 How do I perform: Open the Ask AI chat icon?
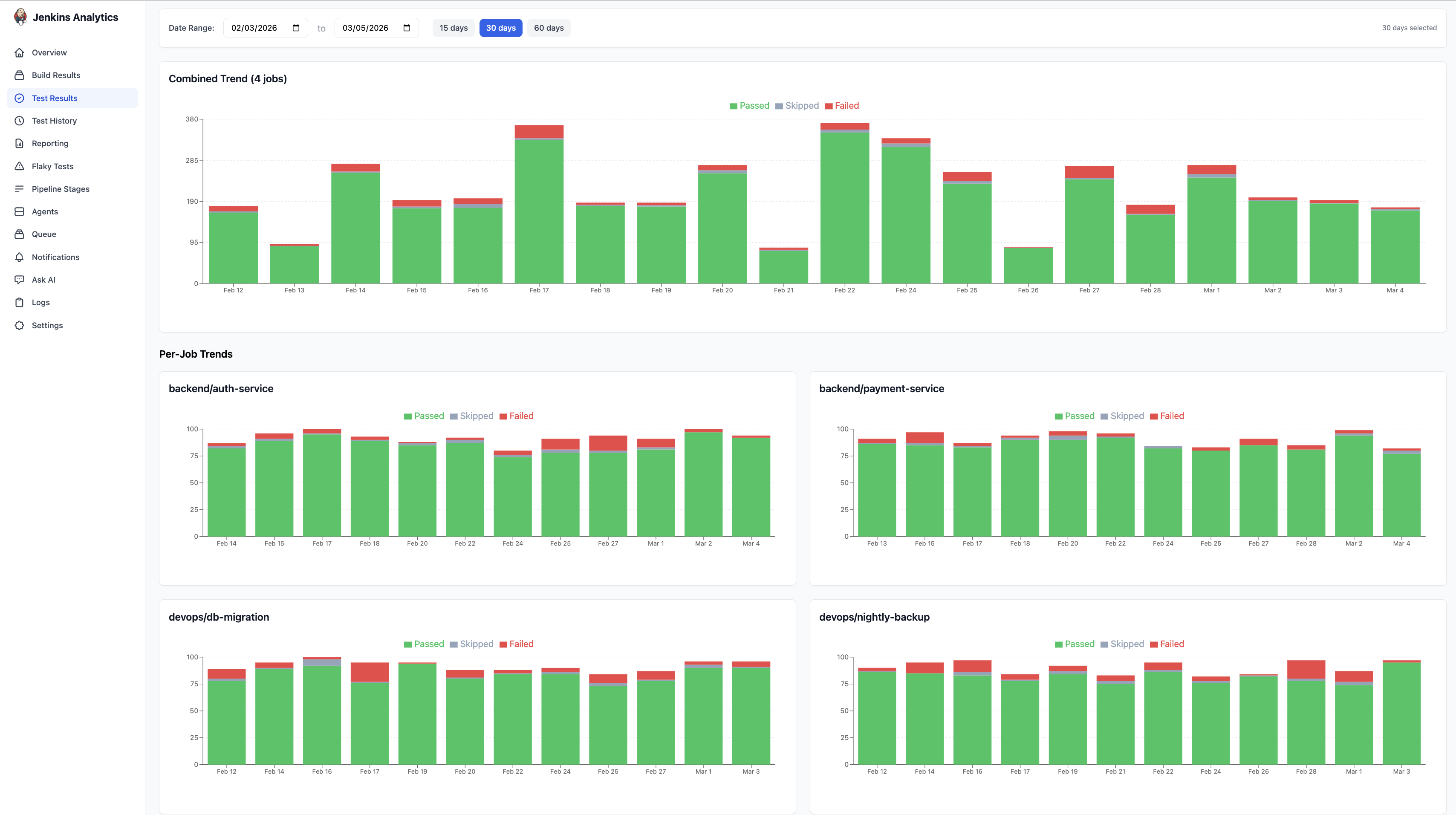[20, 279]
